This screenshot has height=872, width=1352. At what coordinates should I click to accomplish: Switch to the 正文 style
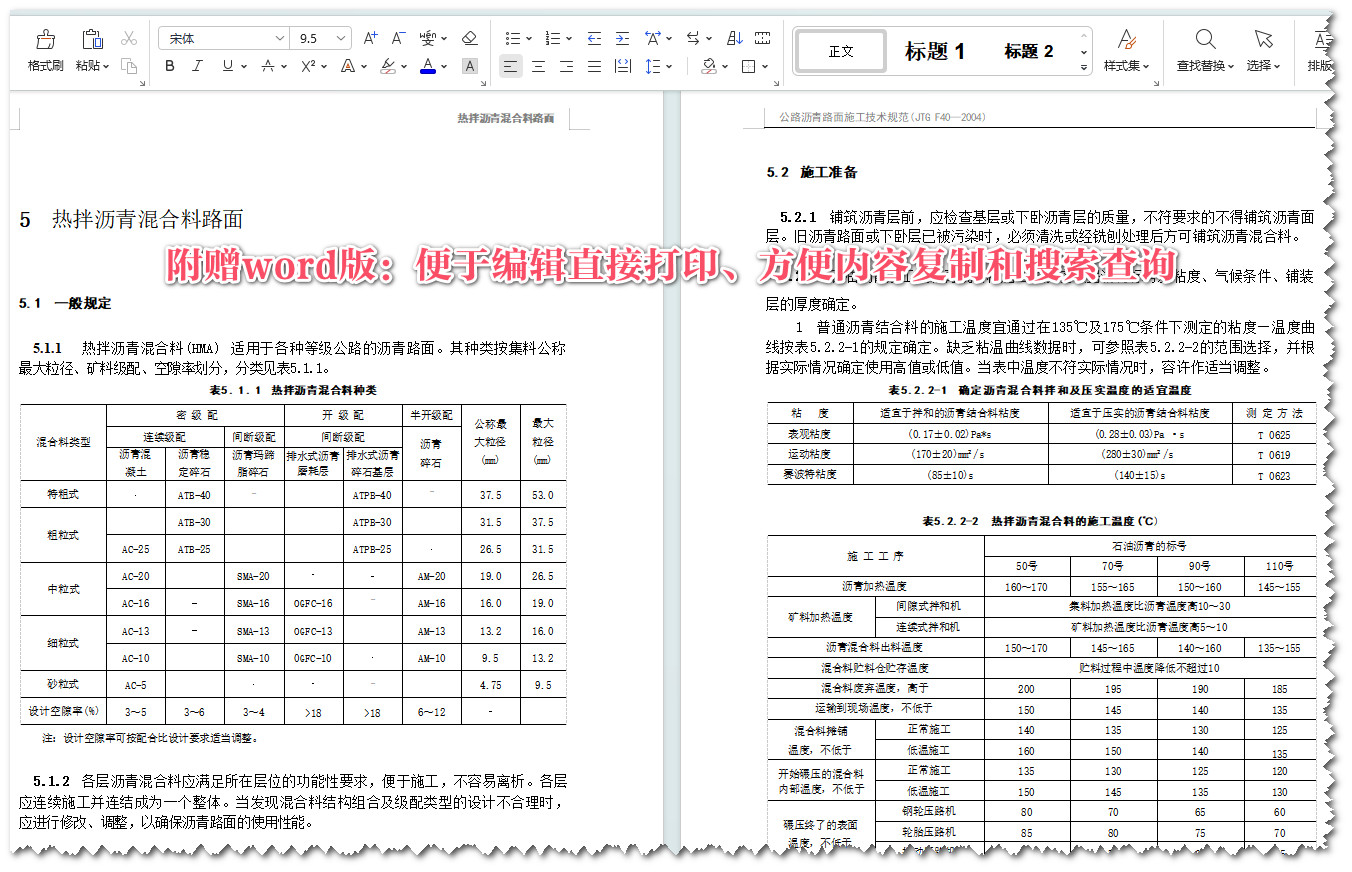pyautogui.click(x=840, y=52)
